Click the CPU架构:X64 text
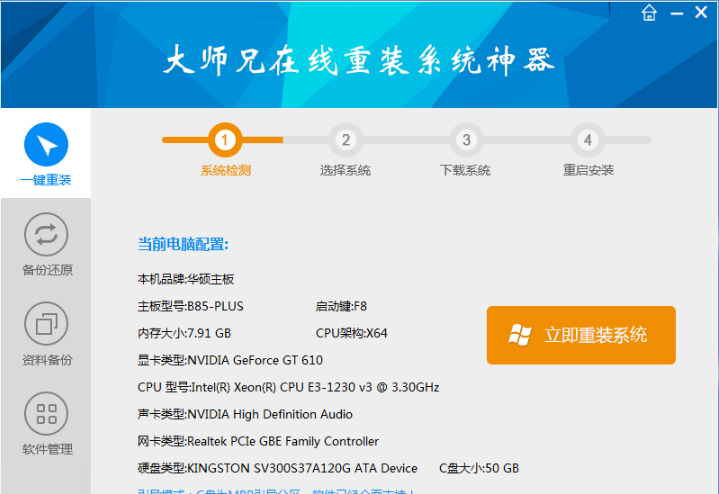The height and width of the screenshot is (494, 719). click(351, 333)
